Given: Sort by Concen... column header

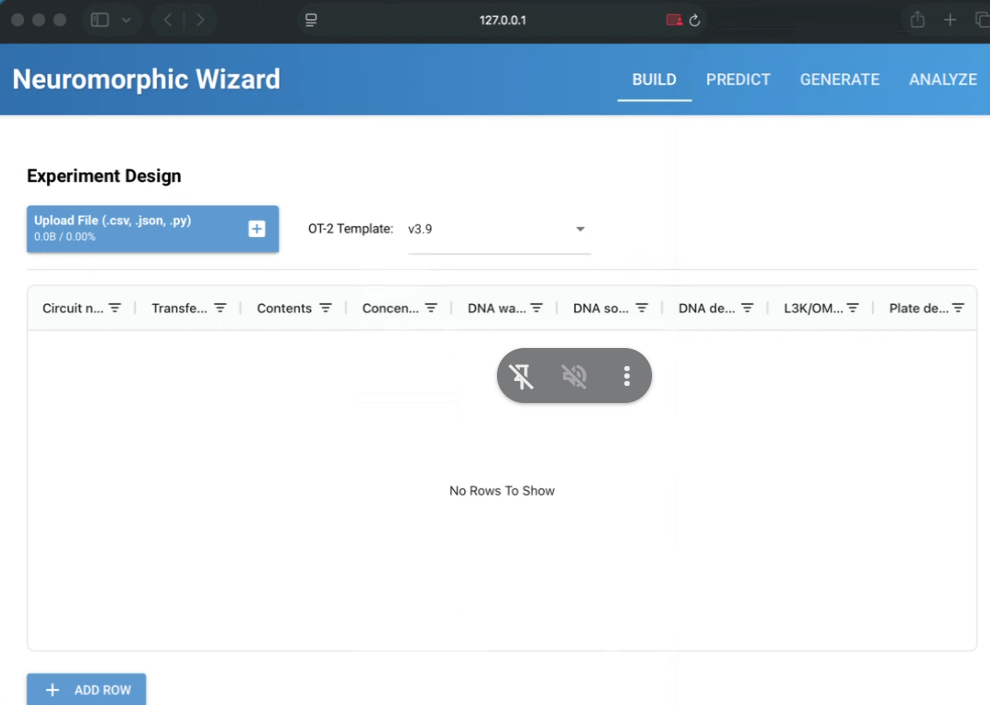Looking at the screenshot, I should tap(390, 308).
